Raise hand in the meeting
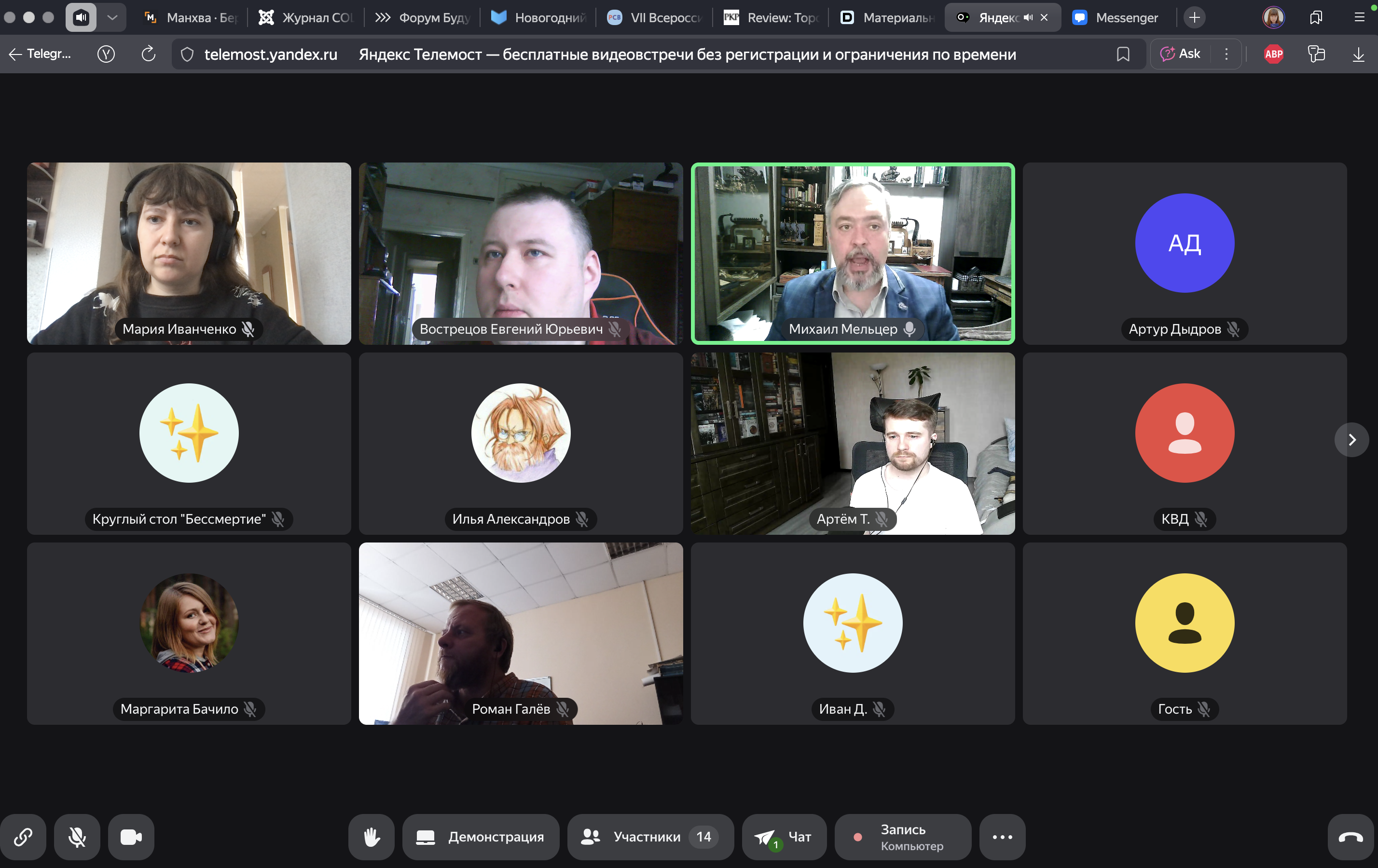This screenshot has width=1378, height=868. (x=372, y=837)
